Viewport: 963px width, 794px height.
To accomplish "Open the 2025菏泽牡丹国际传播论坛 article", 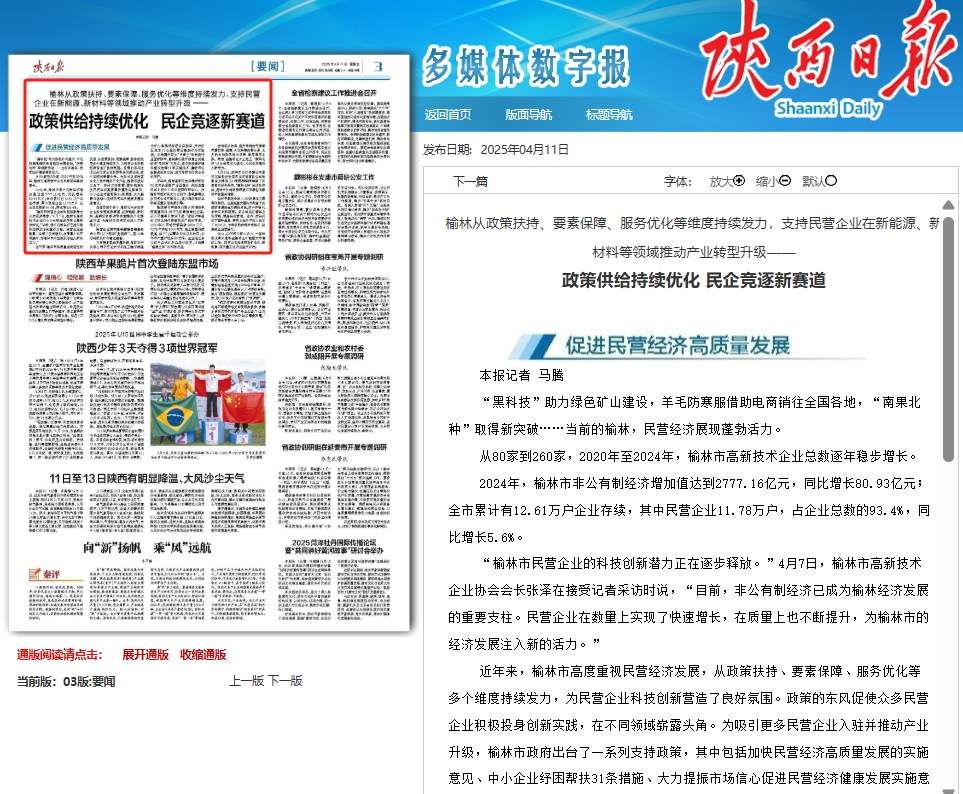I will click(334, 547).
